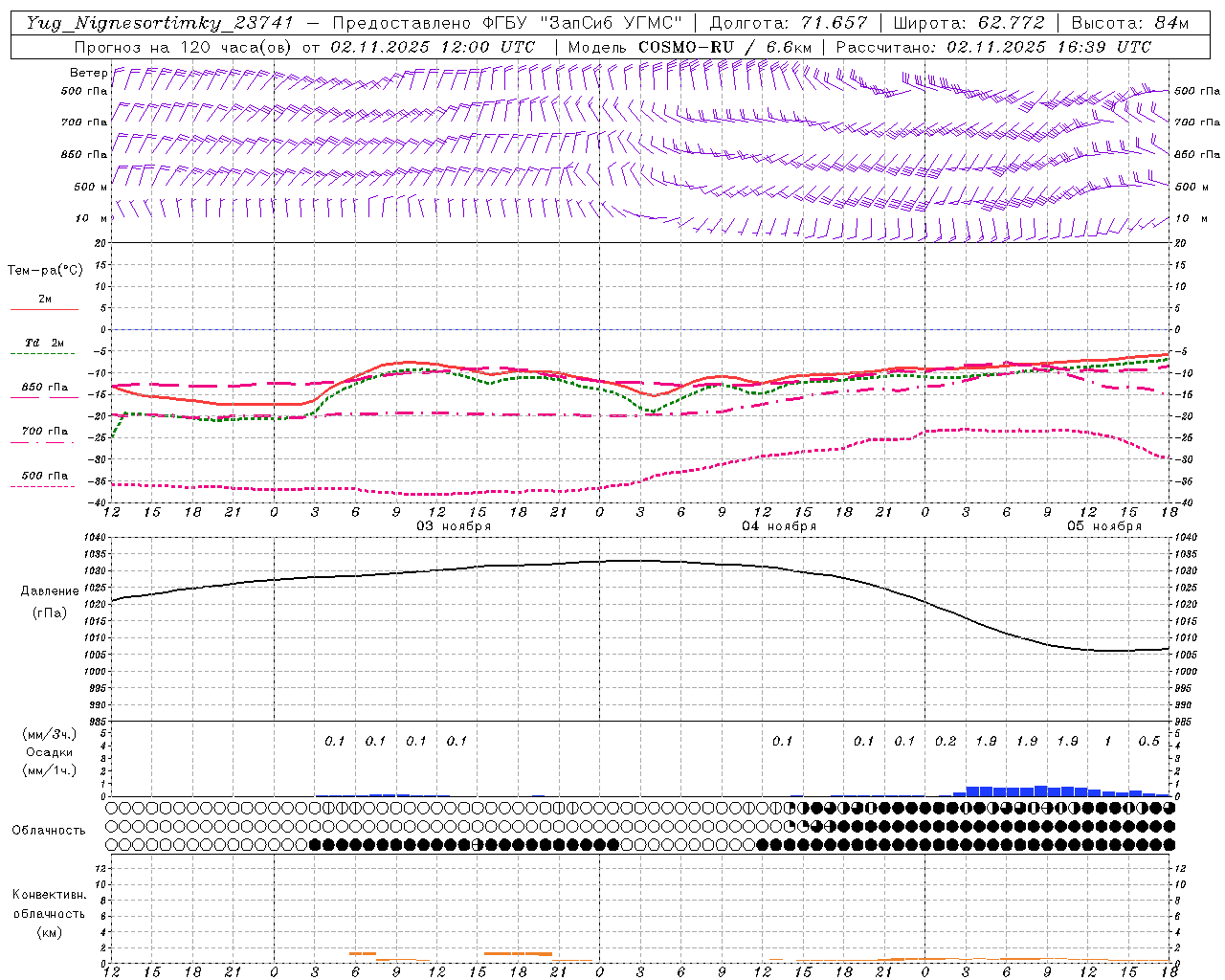Click the 05 ноября date label
1225x980 pixels.
tap(1104, 526)
